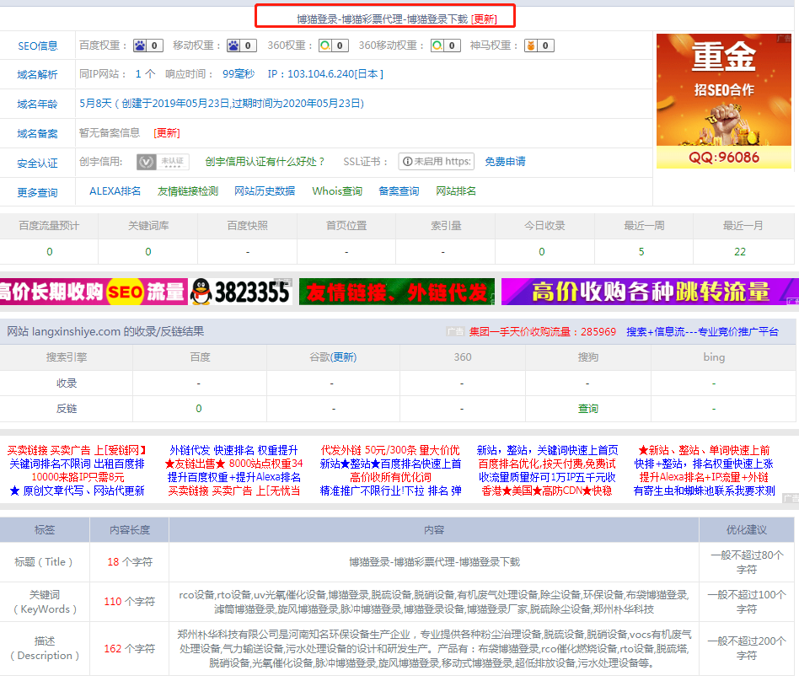The image size is (799, 681).
Task: Click the 更新 link in 域名备案 row
Action: tap(167, 133)
